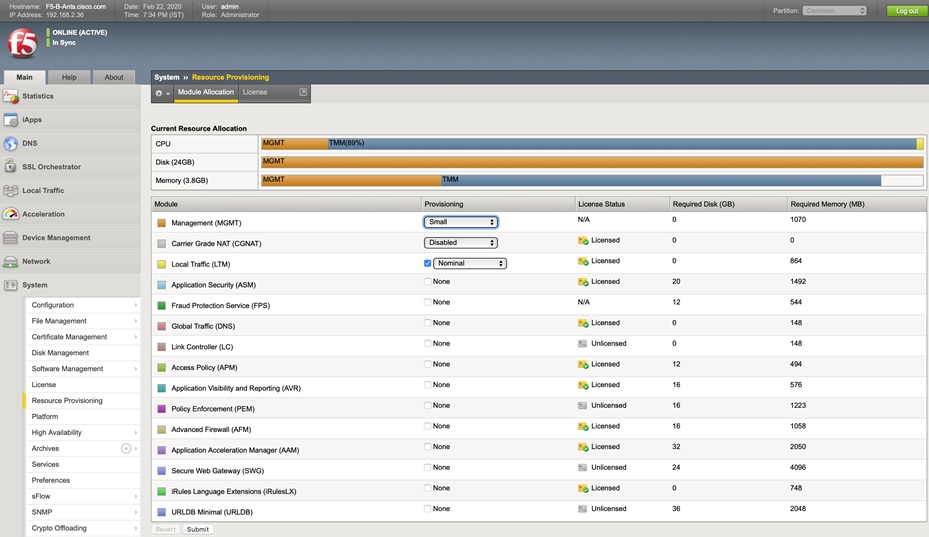The width and height of the screenshot is (929, 537).
Task: Click the DNS globe icon
Action: tap(11, 143)
